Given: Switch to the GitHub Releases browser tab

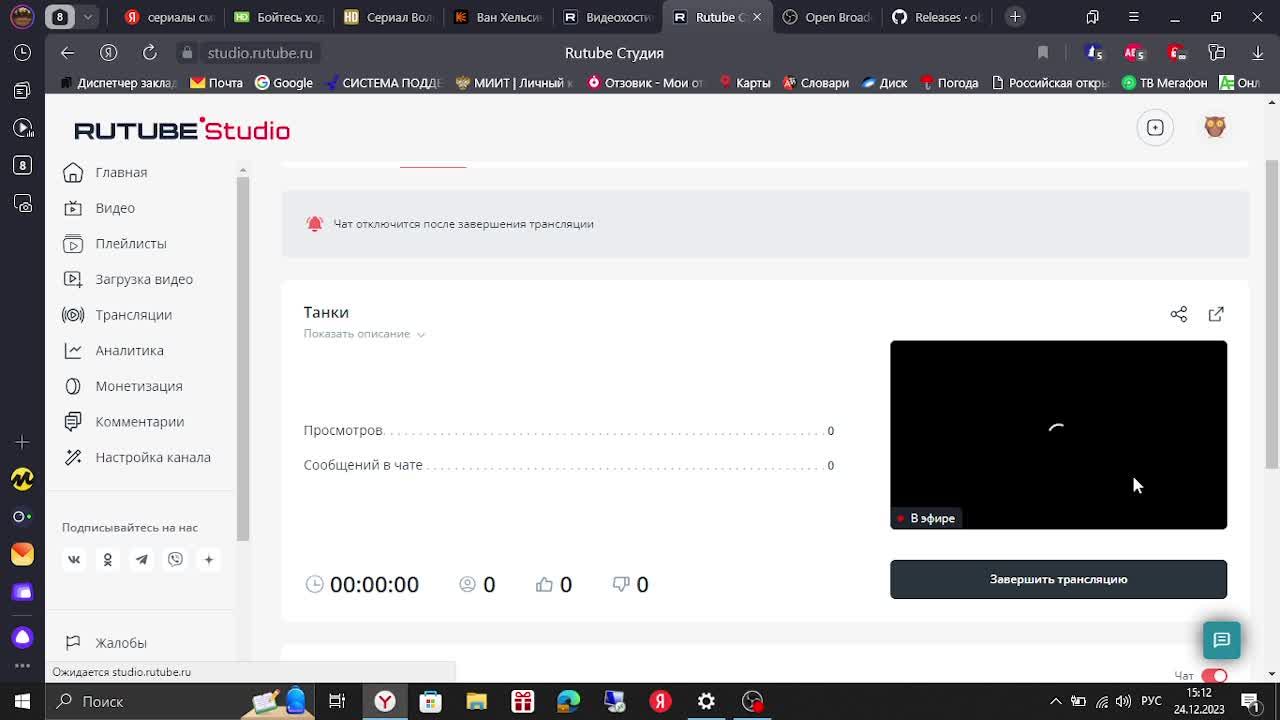Looking at the screenshot, I should [937, 17].
